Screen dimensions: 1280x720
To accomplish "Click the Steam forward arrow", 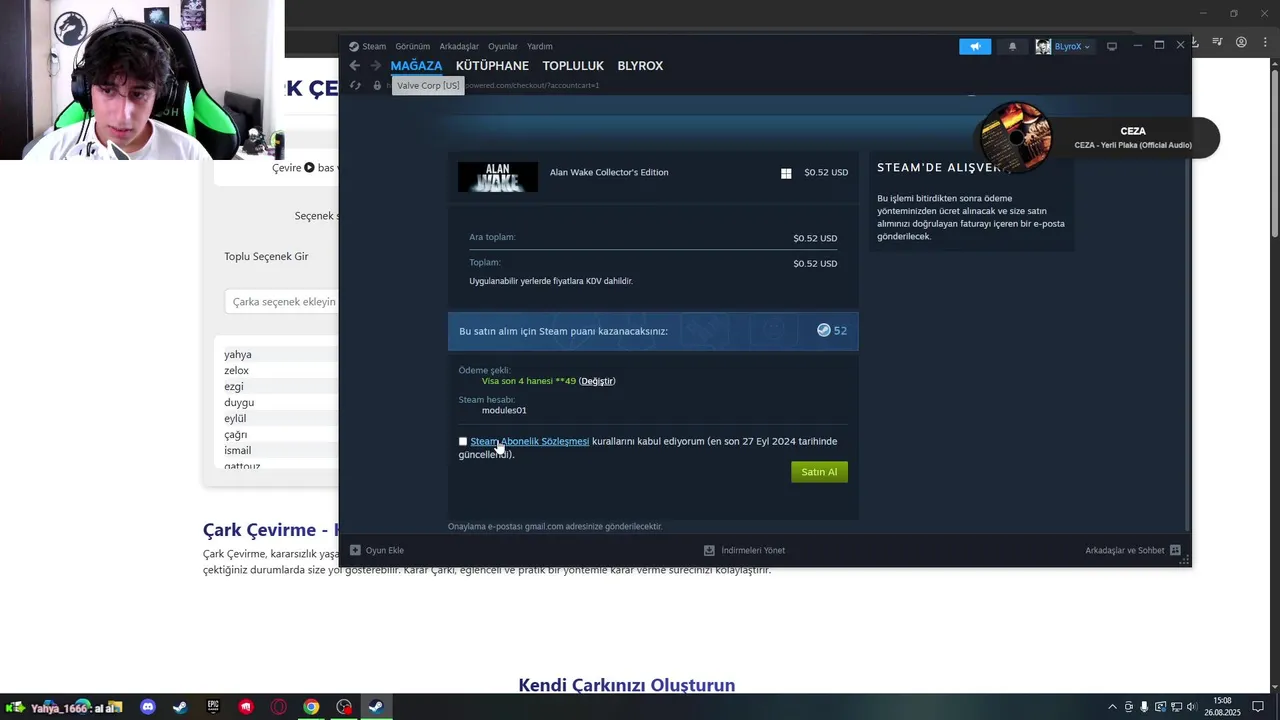I will point(375,66).
